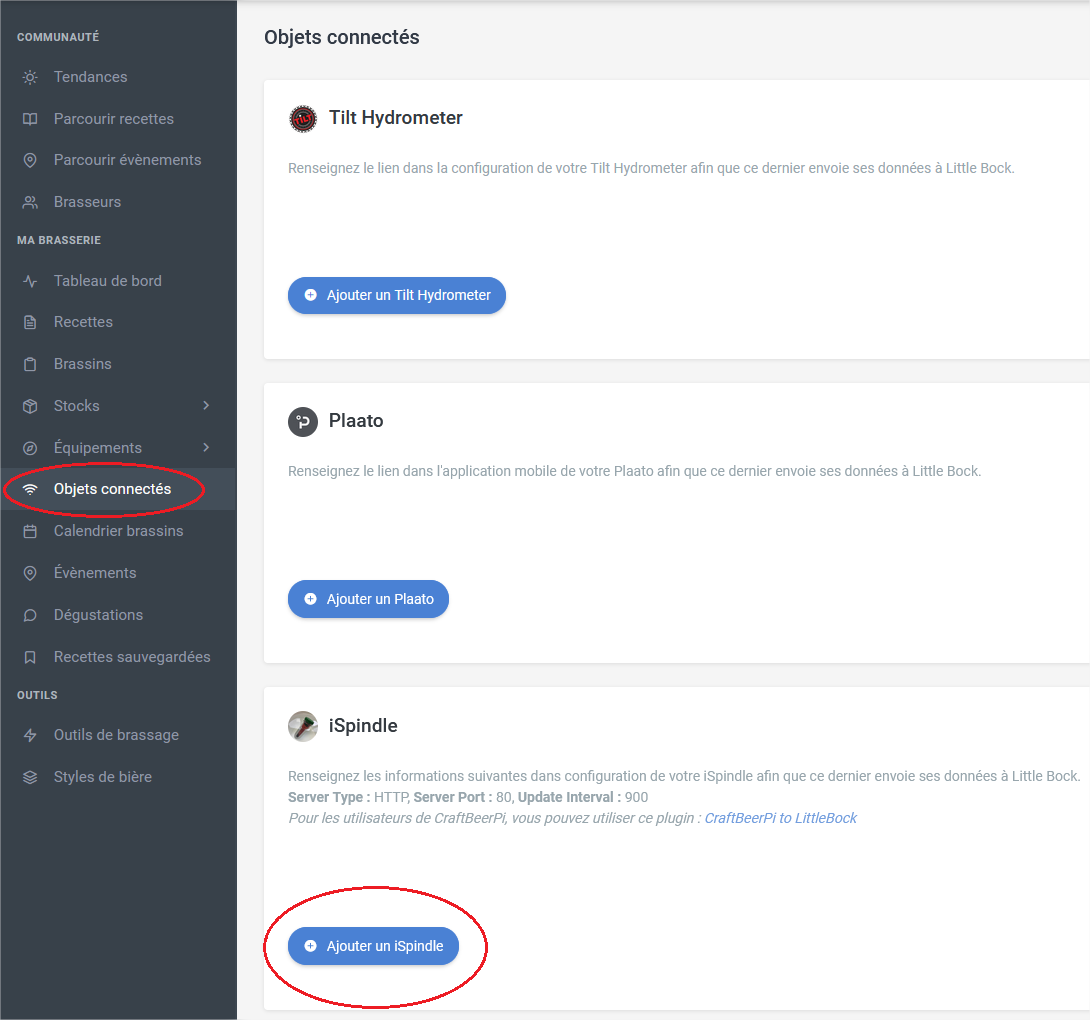Click the iSpindle logo thumbnail

click(x=303, y=727)
